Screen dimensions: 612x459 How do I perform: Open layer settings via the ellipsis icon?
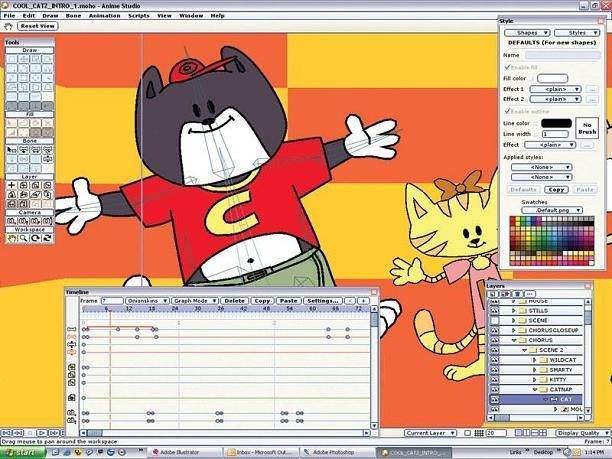tap(529, 294)
